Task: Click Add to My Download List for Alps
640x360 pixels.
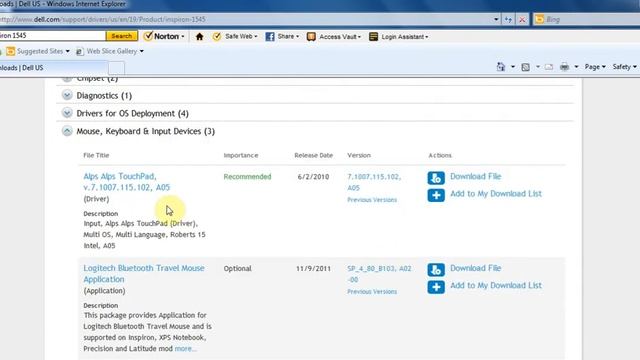Action: pos(496,193)
